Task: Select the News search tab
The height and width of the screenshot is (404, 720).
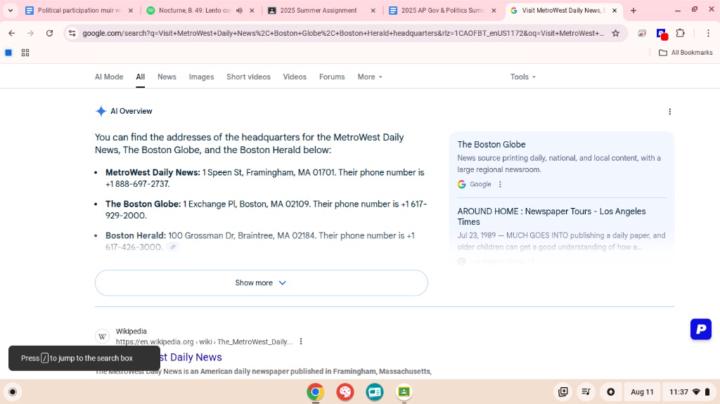Action: click(x=167, y=77)
